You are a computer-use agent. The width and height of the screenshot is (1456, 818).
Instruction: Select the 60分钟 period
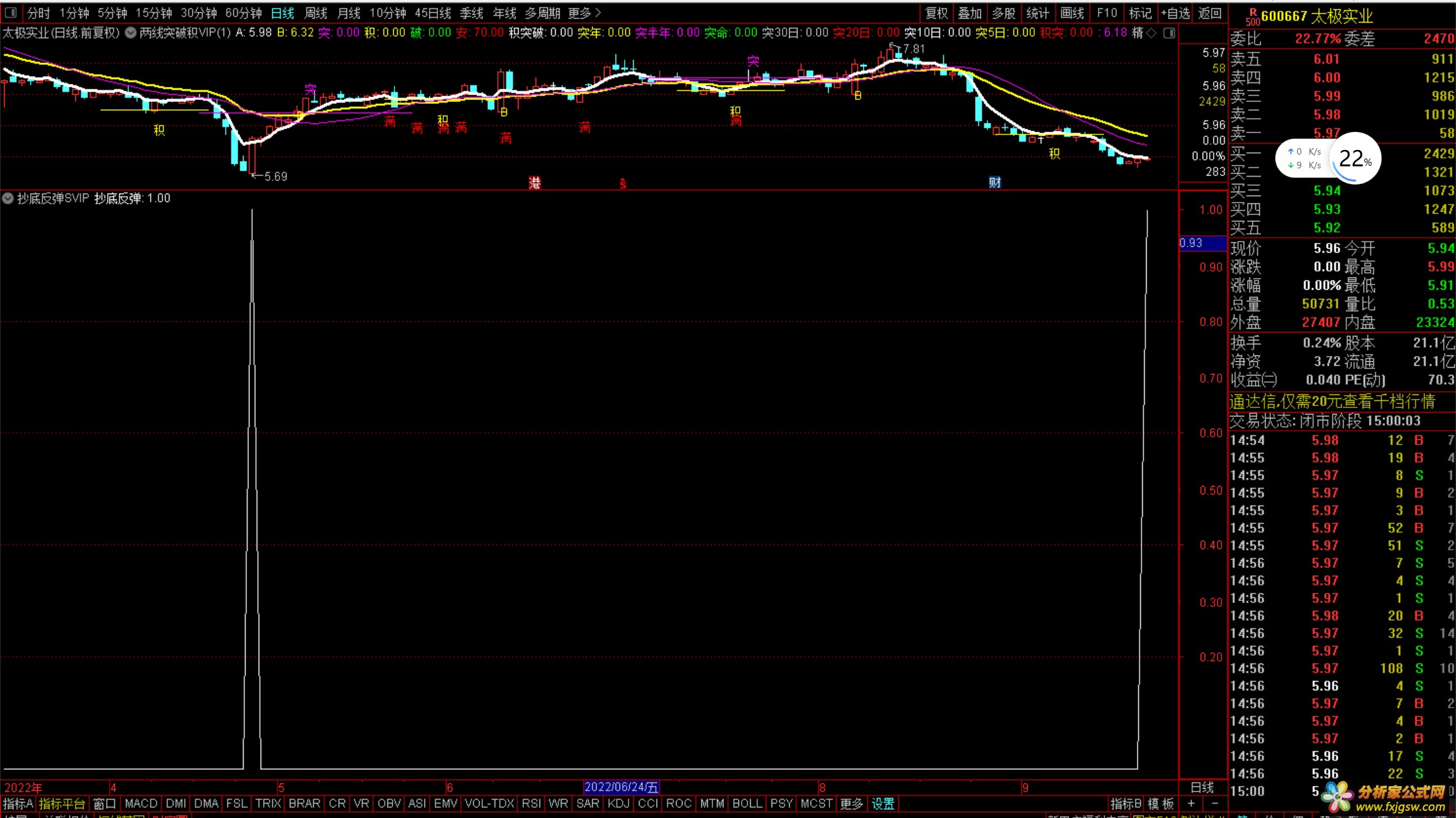click(x=244, y=13)
